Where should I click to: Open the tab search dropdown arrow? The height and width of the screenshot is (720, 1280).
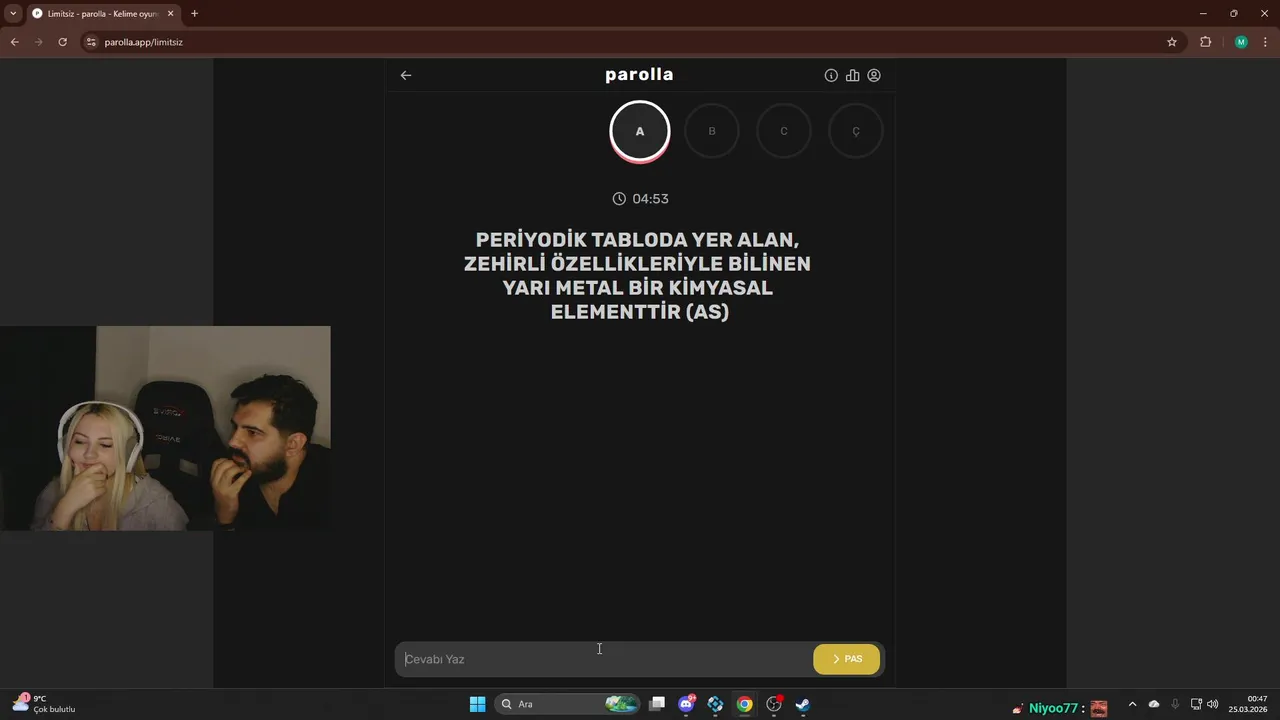13,14
